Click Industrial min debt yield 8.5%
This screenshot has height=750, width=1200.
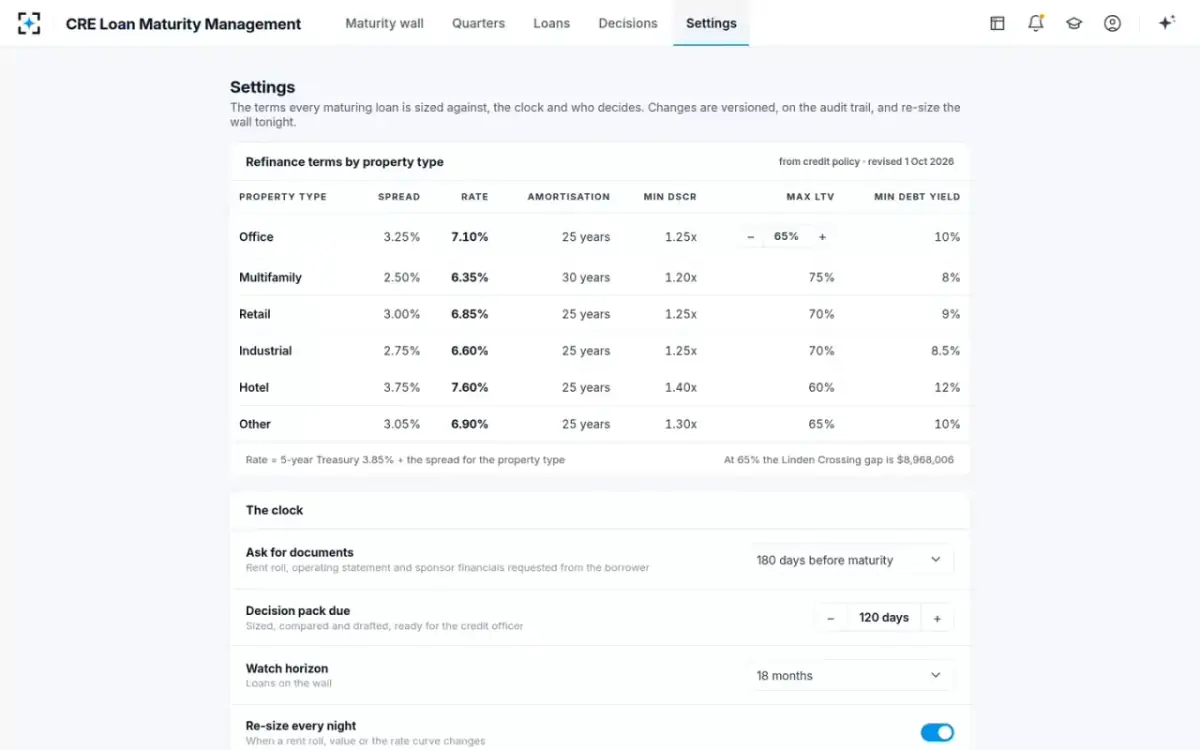click(x=945, y=351)
